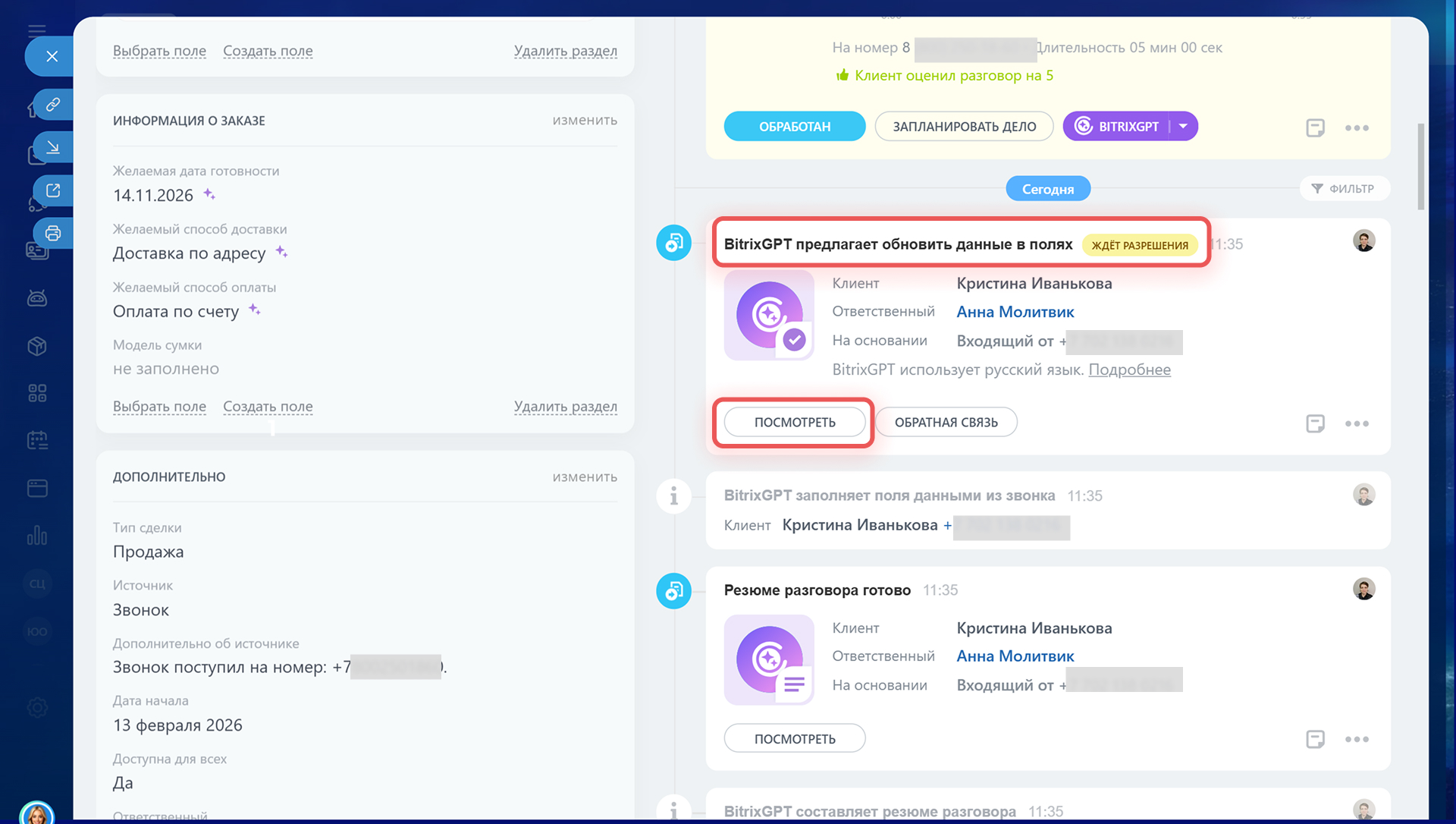Click the copy link icon in the side panel

(x=52, y=104)
